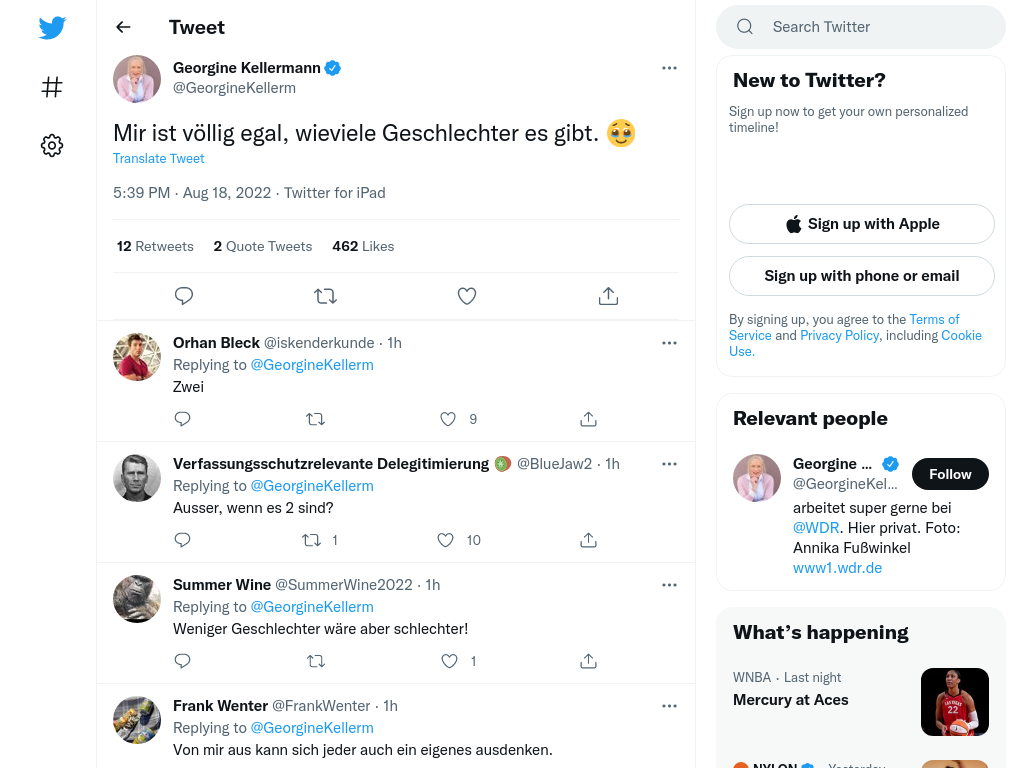Click Sign up with Apple button
1024x768 pixels.
[x=861, y=224]
